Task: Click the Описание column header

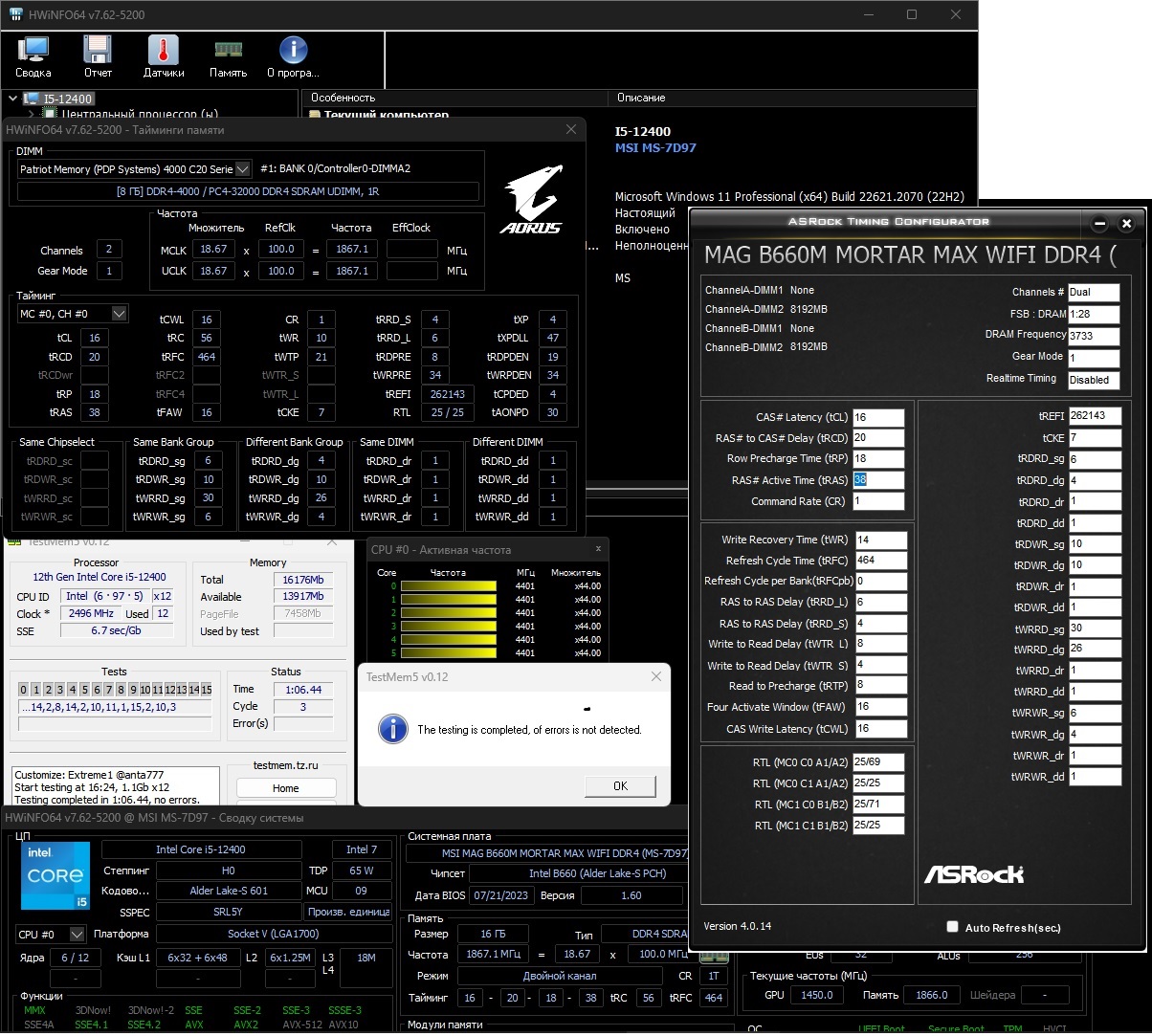Action: click(641, 98)
